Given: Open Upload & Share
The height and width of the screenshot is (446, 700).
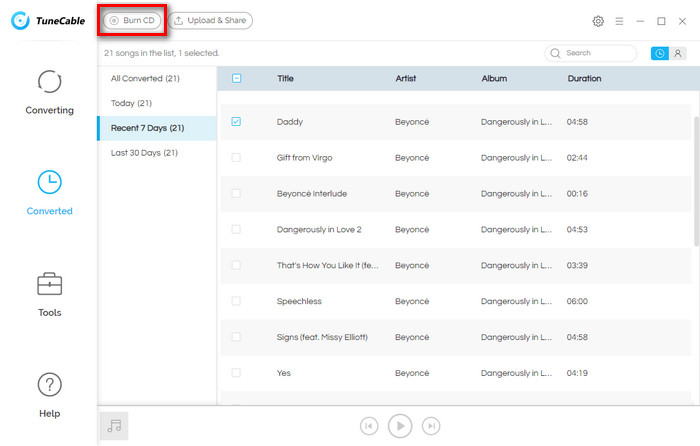Looking at the screenshot, I should pos(210,21).
